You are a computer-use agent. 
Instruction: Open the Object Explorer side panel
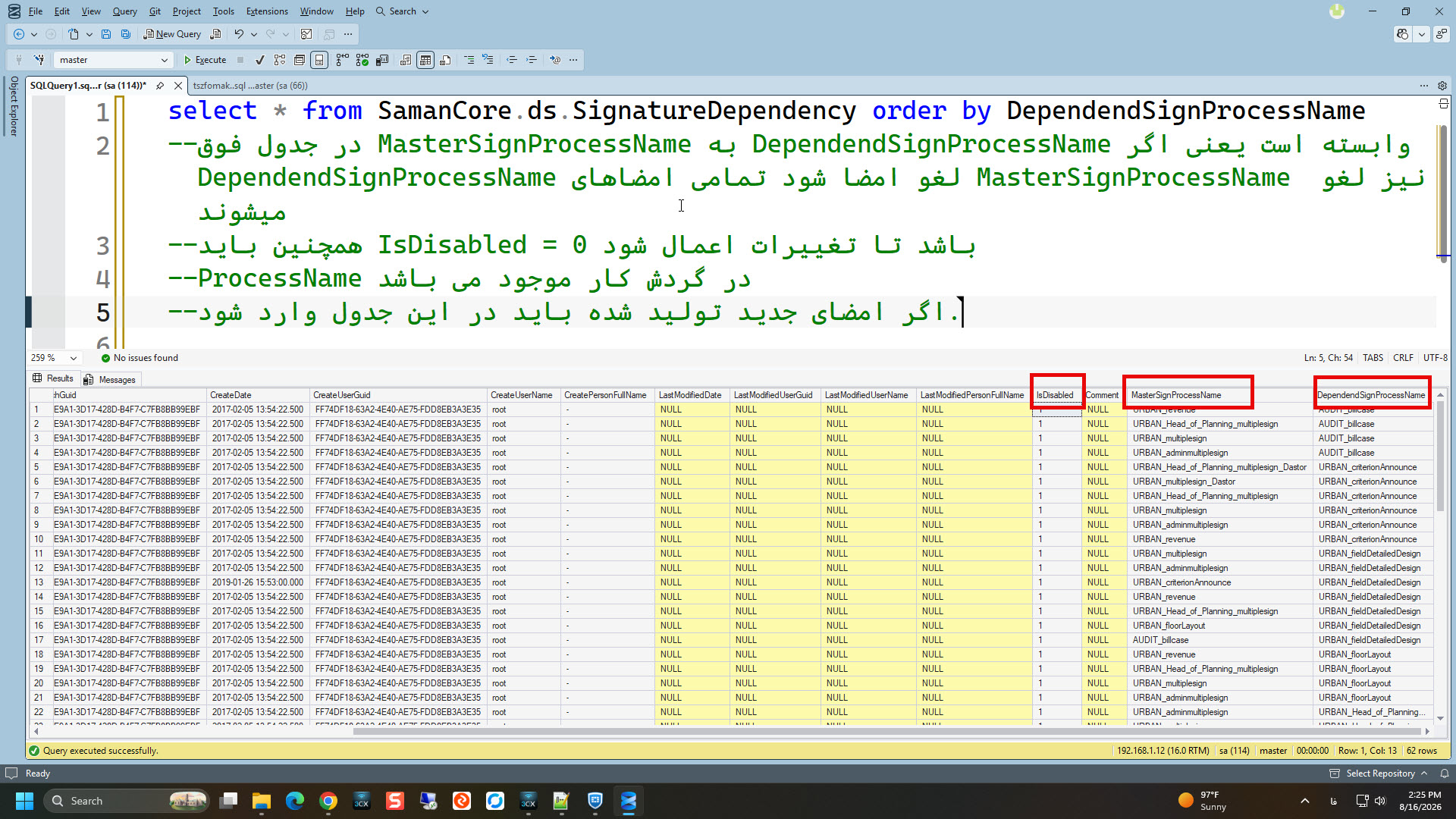pos(13,106)
